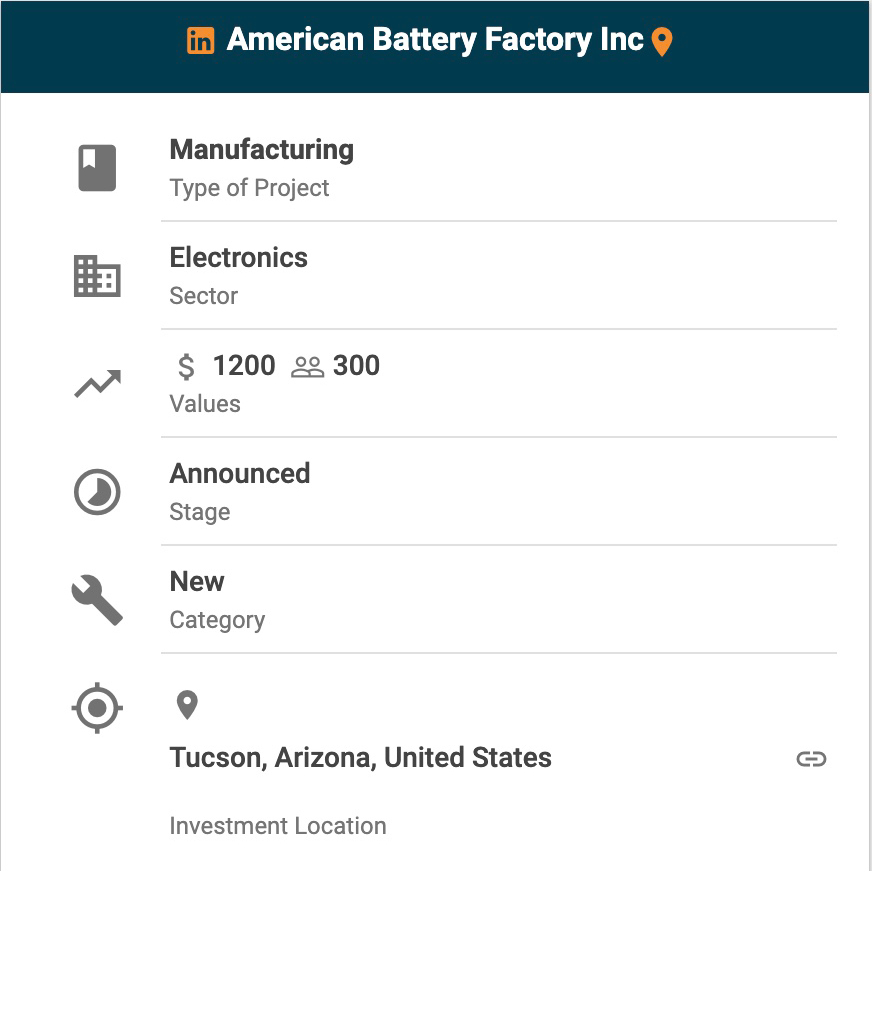Click the 300 jobs value
Screen dimensions: 872x1010
click(356, 366)
